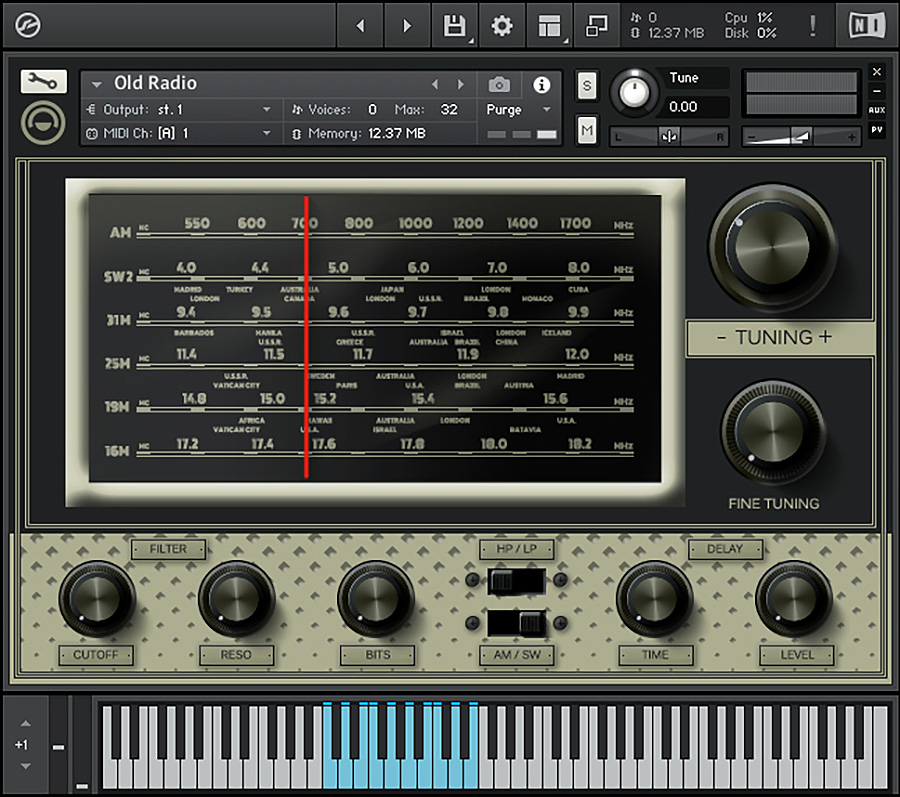Click the Max voices value 32
Viewport: 900px width, 797px height.
click(449, 109)
